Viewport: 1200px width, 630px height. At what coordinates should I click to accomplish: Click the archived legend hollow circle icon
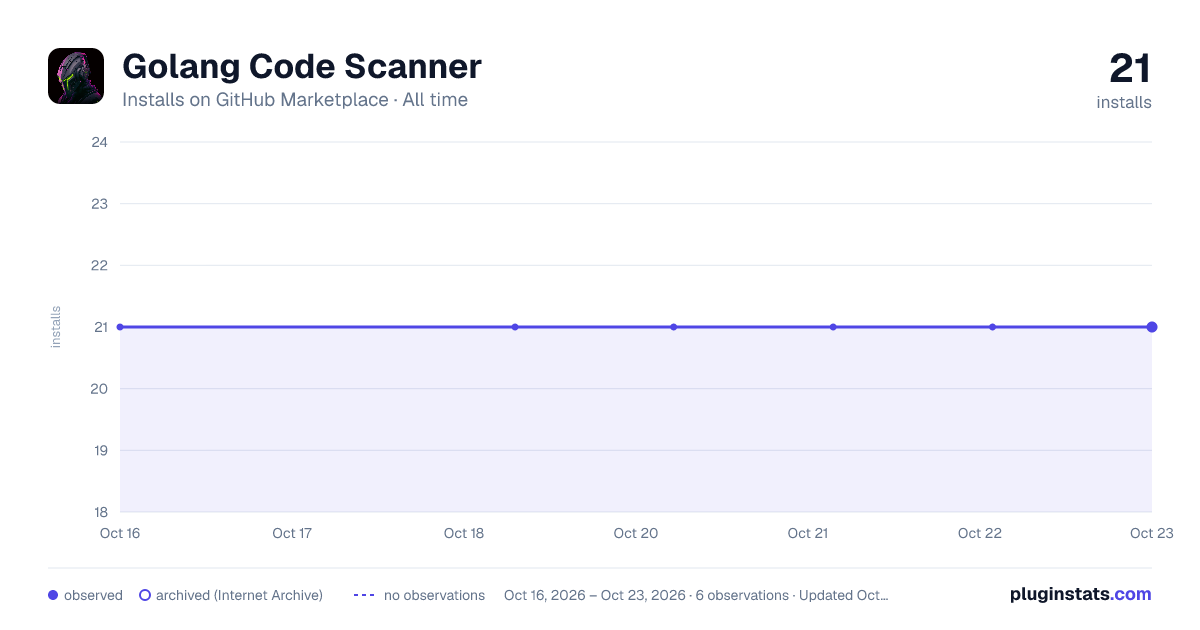click(145, 595)
